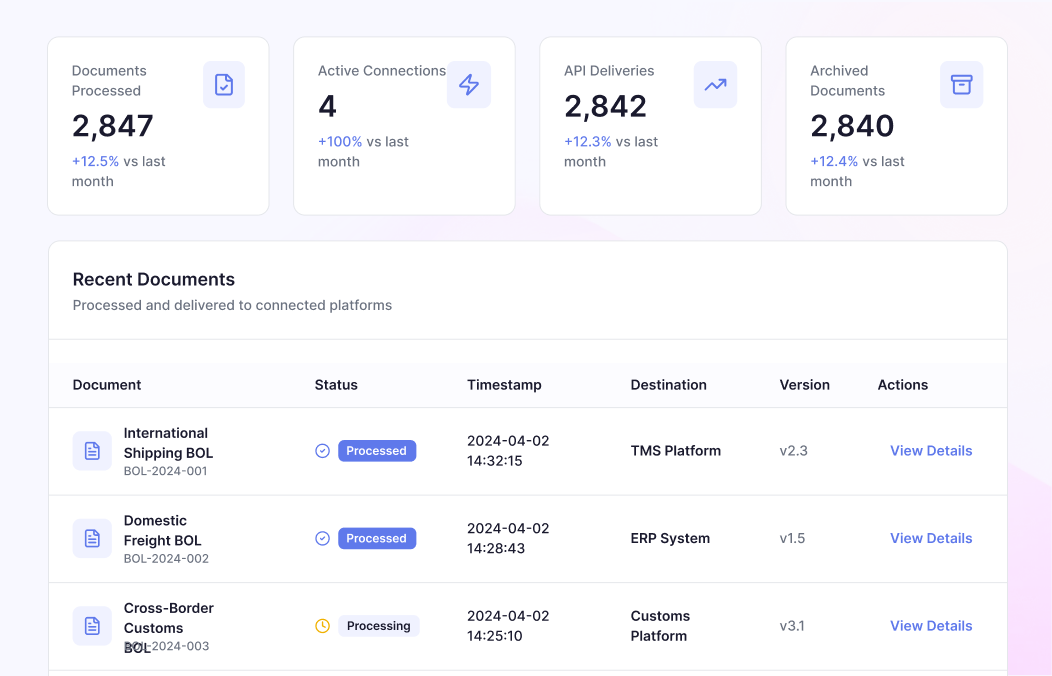Click check-circle icon beside BOL-2024-001 status
Viewport: 1052px width, 676px height.
(323, 451)
